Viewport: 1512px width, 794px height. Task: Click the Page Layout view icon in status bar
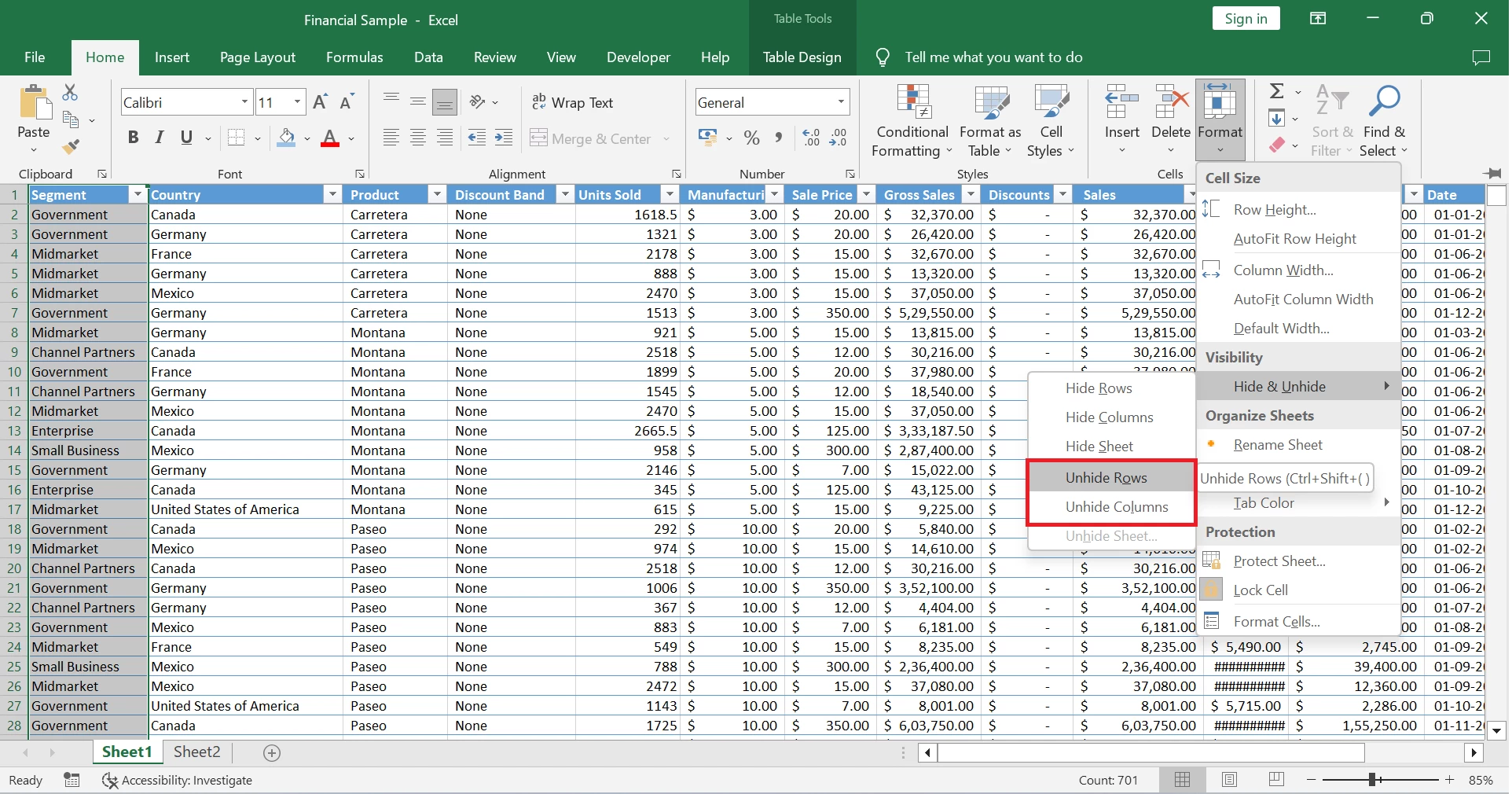[1229, 780]
